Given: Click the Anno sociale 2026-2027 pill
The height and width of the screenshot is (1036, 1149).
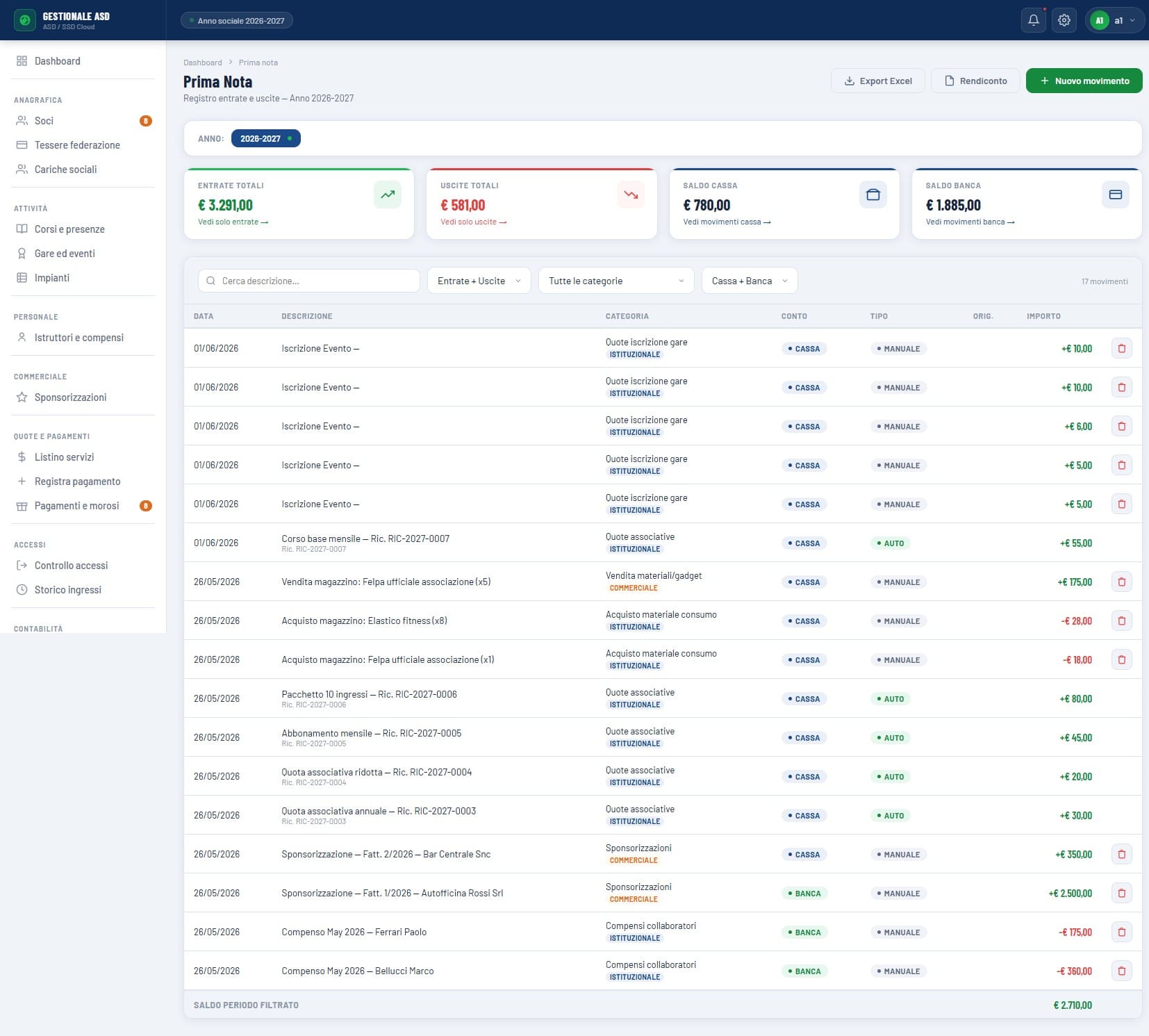Looking at the screenshot, I should point(236,21).
